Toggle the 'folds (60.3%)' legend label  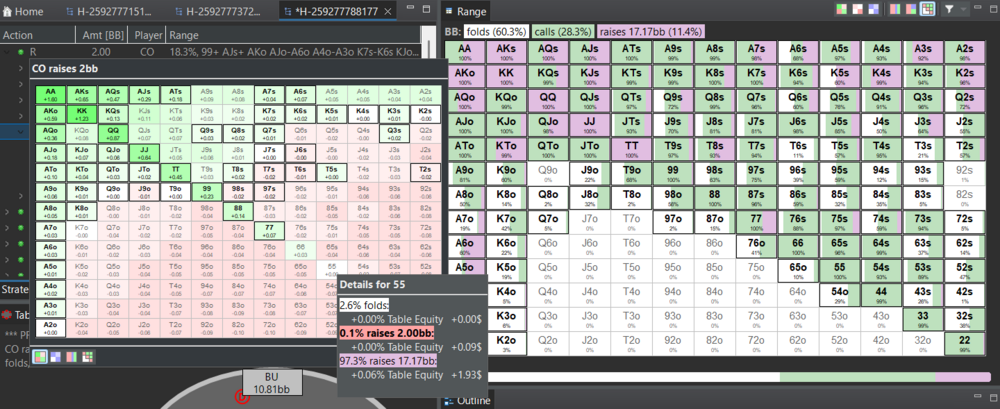(496, 33)
